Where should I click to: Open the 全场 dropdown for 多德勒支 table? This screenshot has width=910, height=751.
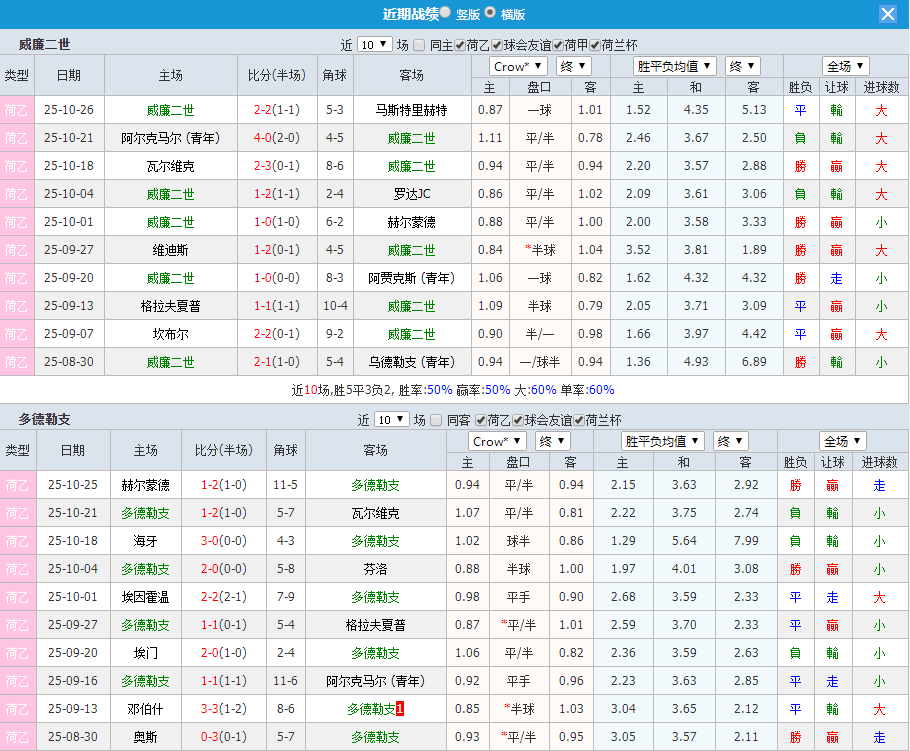[x=841, y=440]
